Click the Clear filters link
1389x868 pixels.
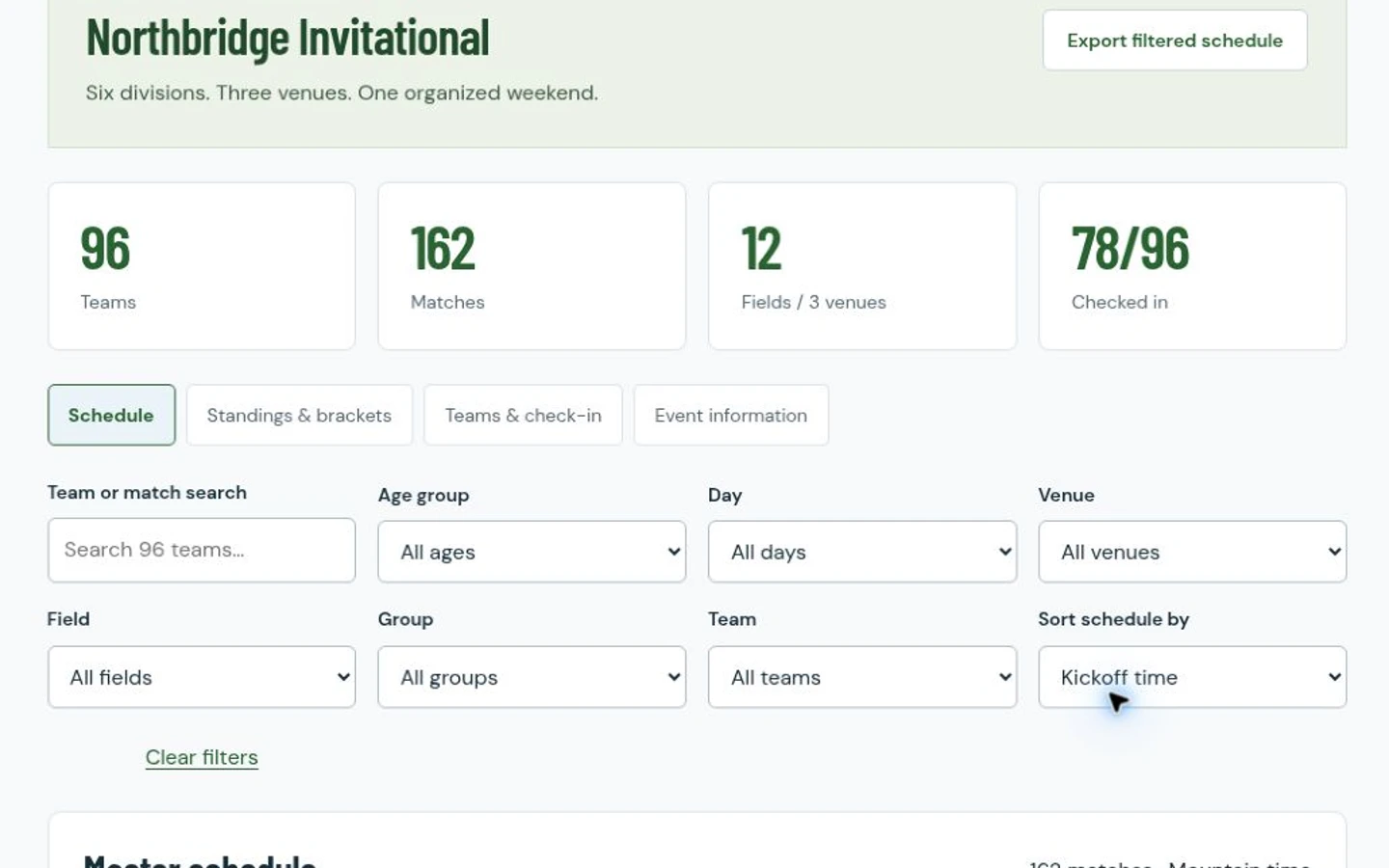[x=202, y=757]
